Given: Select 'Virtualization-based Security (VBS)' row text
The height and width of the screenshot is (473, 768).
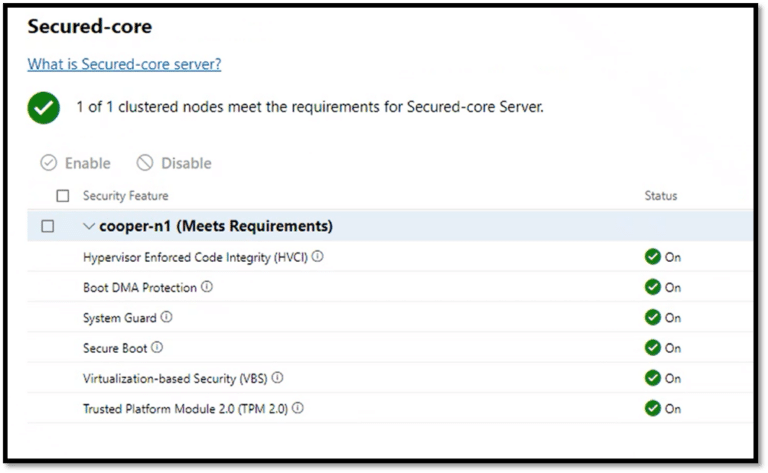Looking at the screenshot, I should [x=175, y=379].
